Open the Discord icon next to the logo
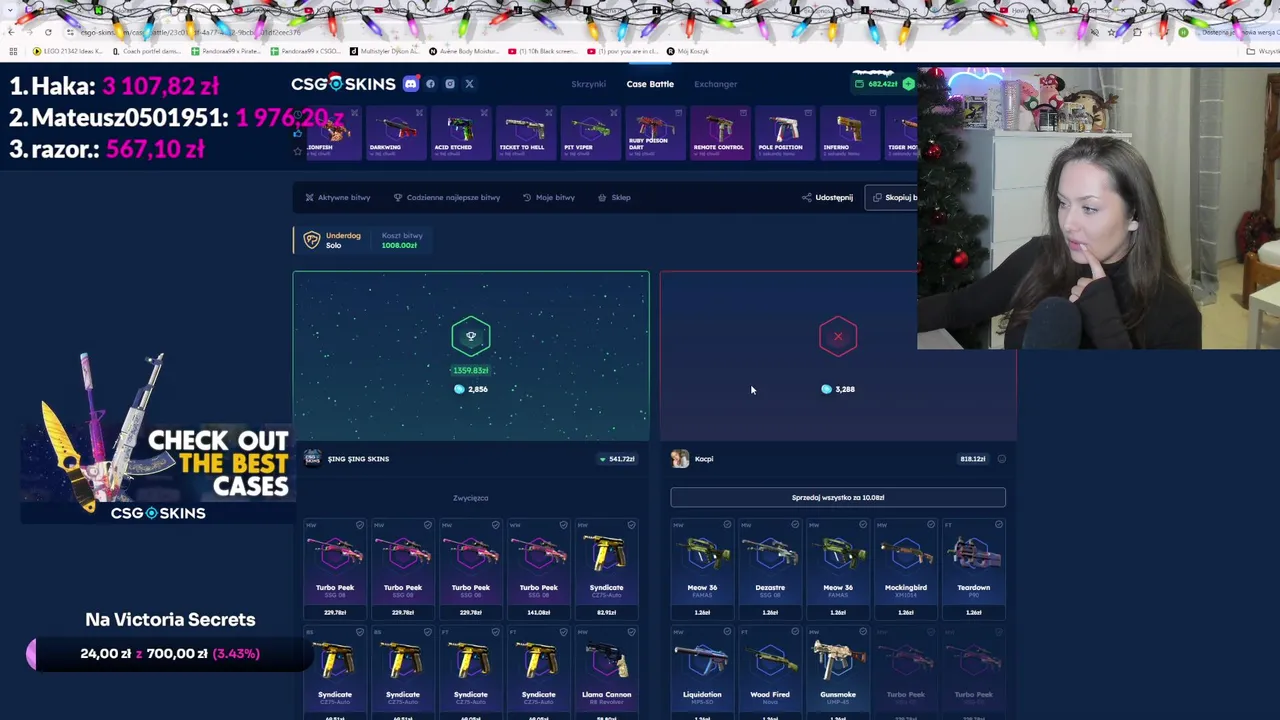Viewport: 1280px width, 720px height. point(410,84)
